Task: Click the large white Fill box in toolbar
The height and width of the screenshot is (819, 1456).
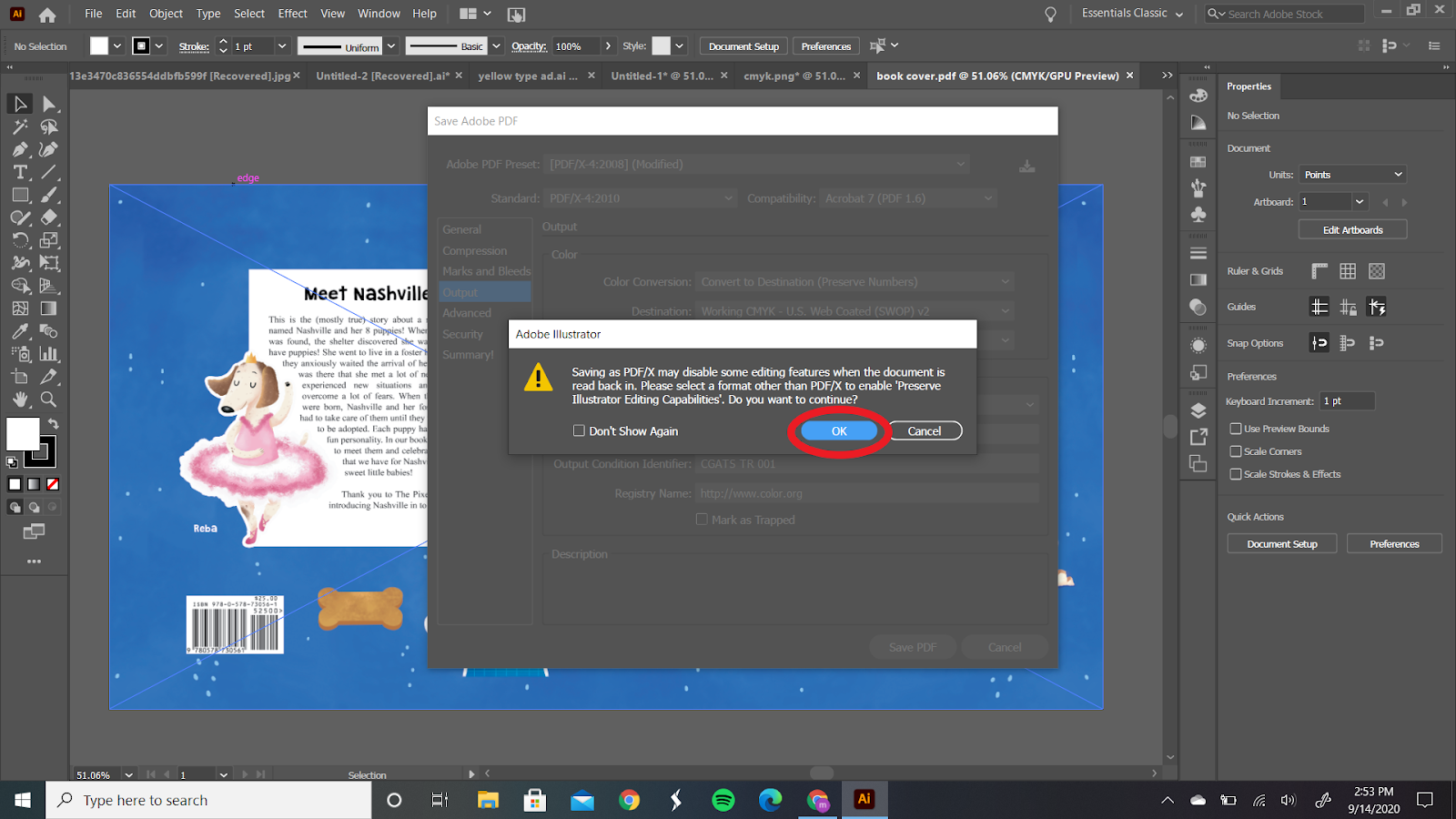Action: pyautogui.click(x=23, y=434)
